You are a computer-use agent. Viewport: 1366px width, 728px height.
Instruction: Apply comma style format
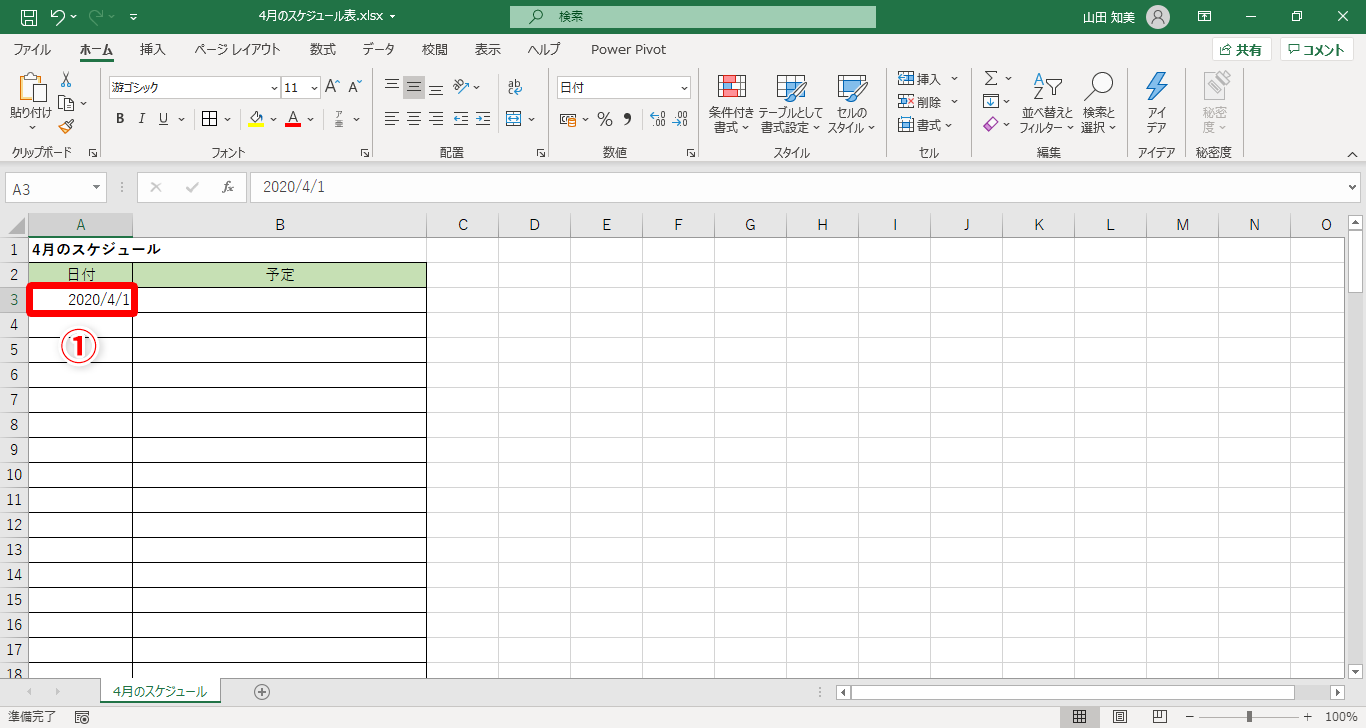628,119
